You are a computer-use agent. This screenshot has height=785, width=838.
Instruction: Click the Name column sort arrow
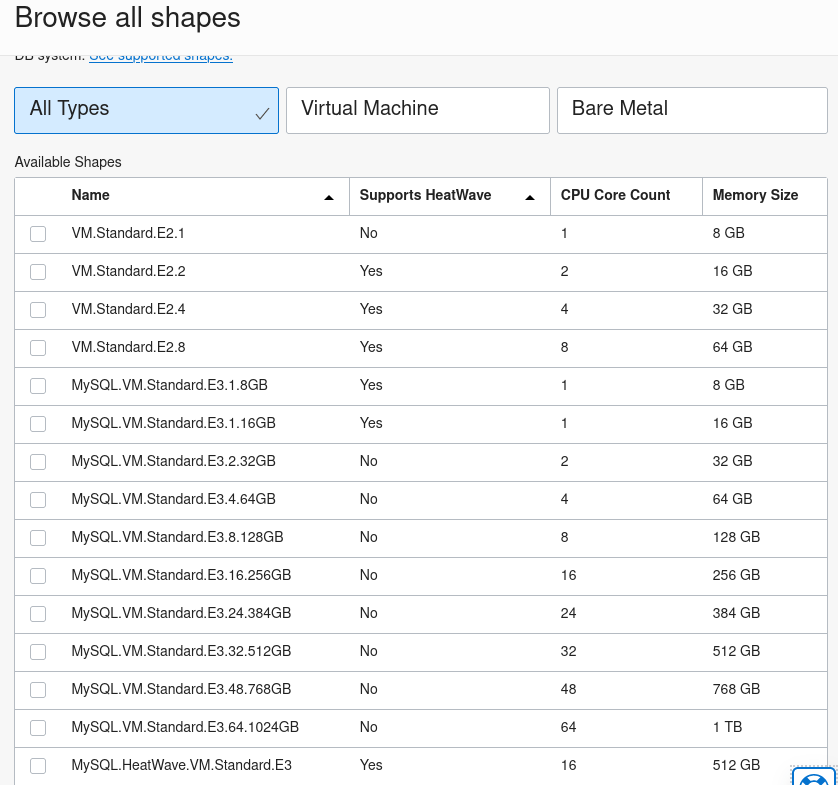point(329,196)
